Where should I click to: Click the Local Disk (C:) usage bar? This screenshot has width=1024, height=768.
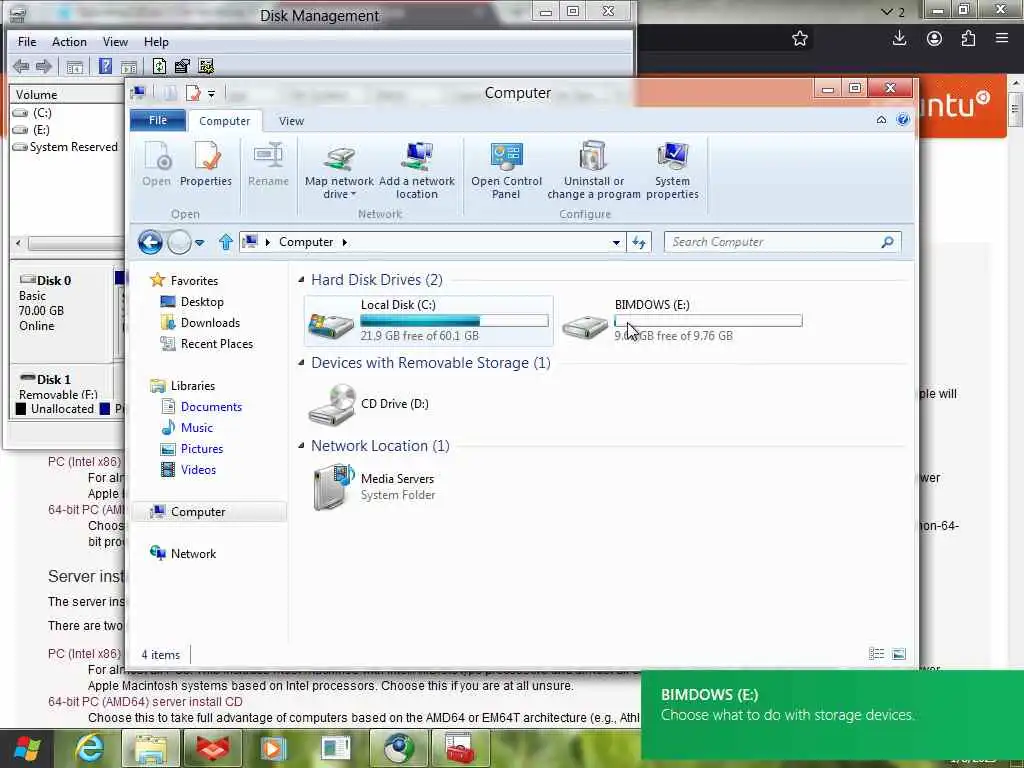(455, 321)
